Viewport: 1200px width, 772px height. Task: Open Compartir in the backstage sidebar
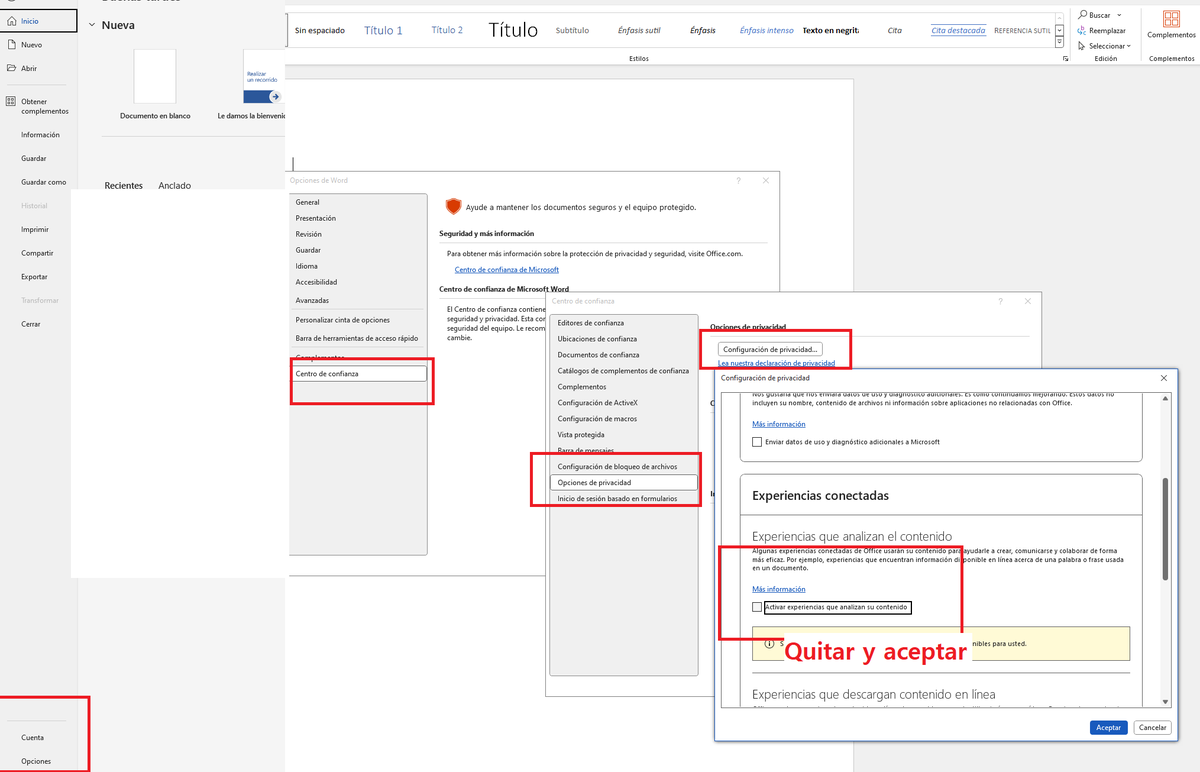point(39,253)
